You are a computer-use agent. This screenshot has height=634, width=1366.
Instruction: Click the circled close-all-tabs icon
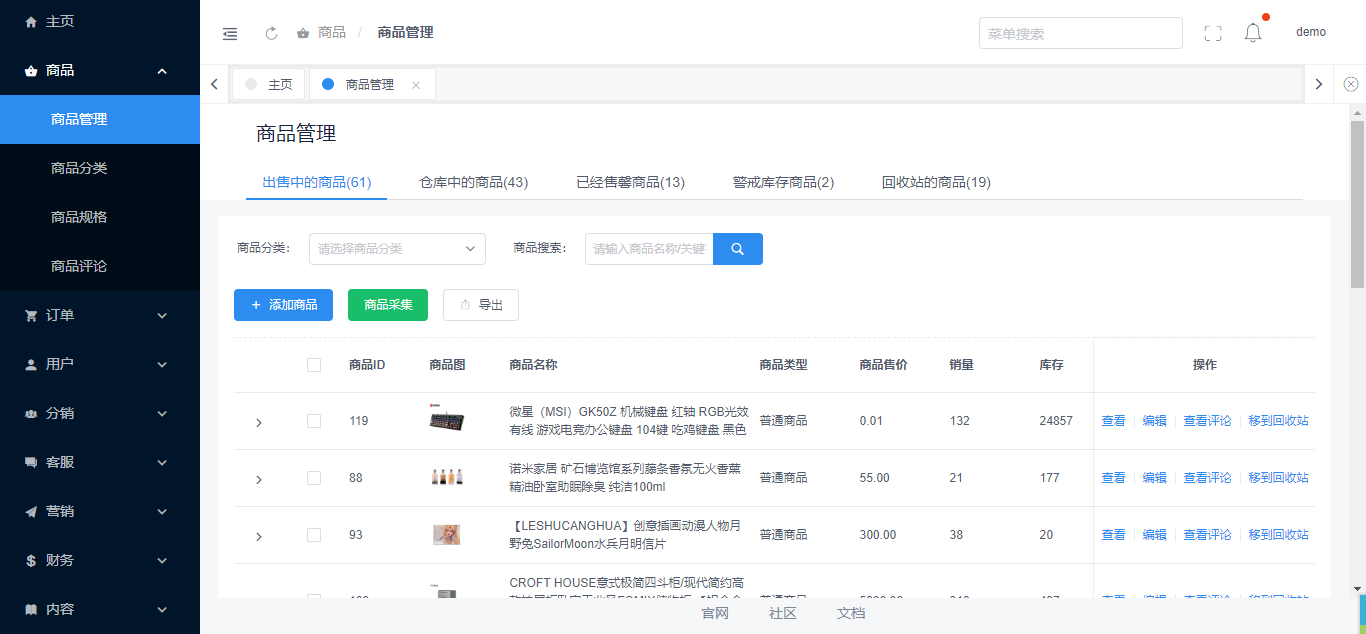pos(1351,84)
